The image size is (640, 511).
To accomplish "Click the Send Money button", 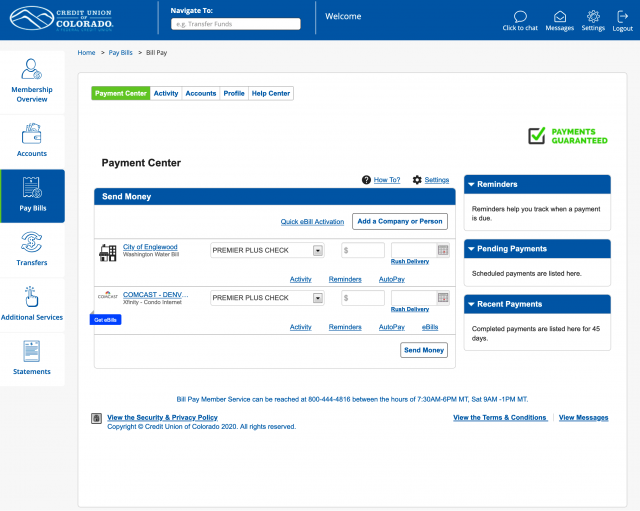I will point(424,350).
